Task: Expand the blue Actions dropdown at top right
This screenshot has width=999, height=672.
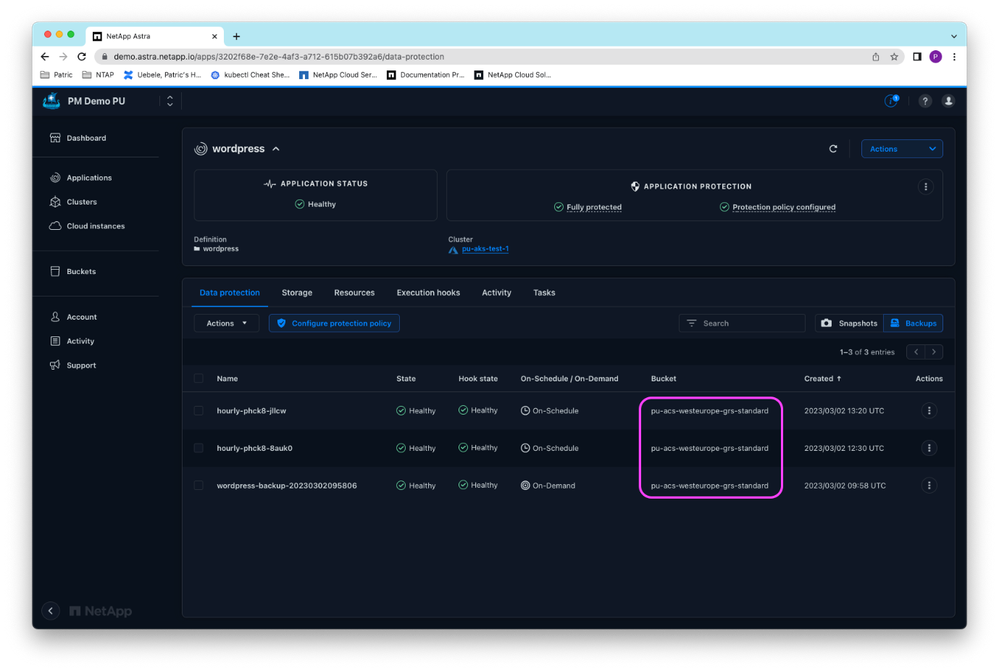Action: tap(901, 149)
